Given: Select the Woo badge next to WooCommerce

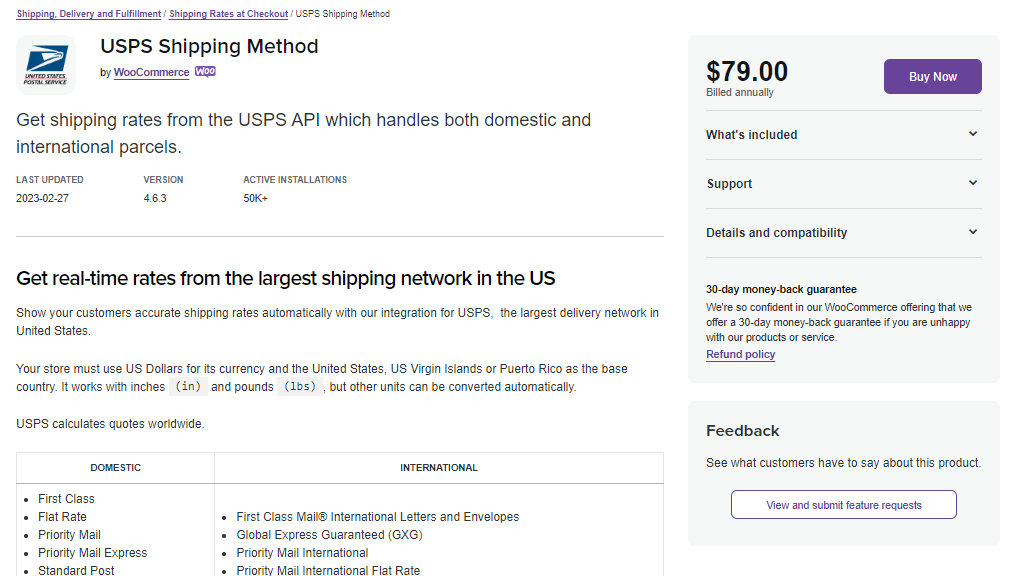Looking at the screenshot, I should (x=205, y=72).
